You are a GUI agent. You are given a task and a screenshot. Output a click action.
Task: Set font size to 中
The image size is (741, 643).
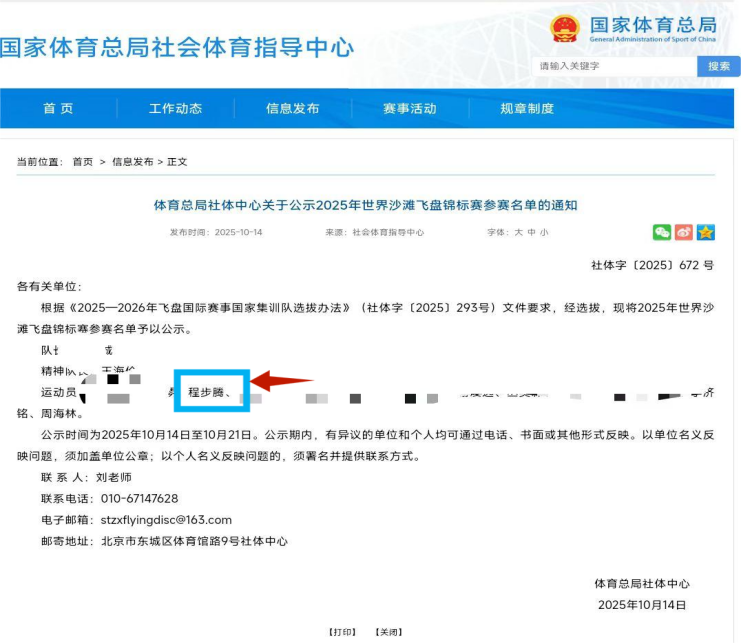(x=531, y=232)
